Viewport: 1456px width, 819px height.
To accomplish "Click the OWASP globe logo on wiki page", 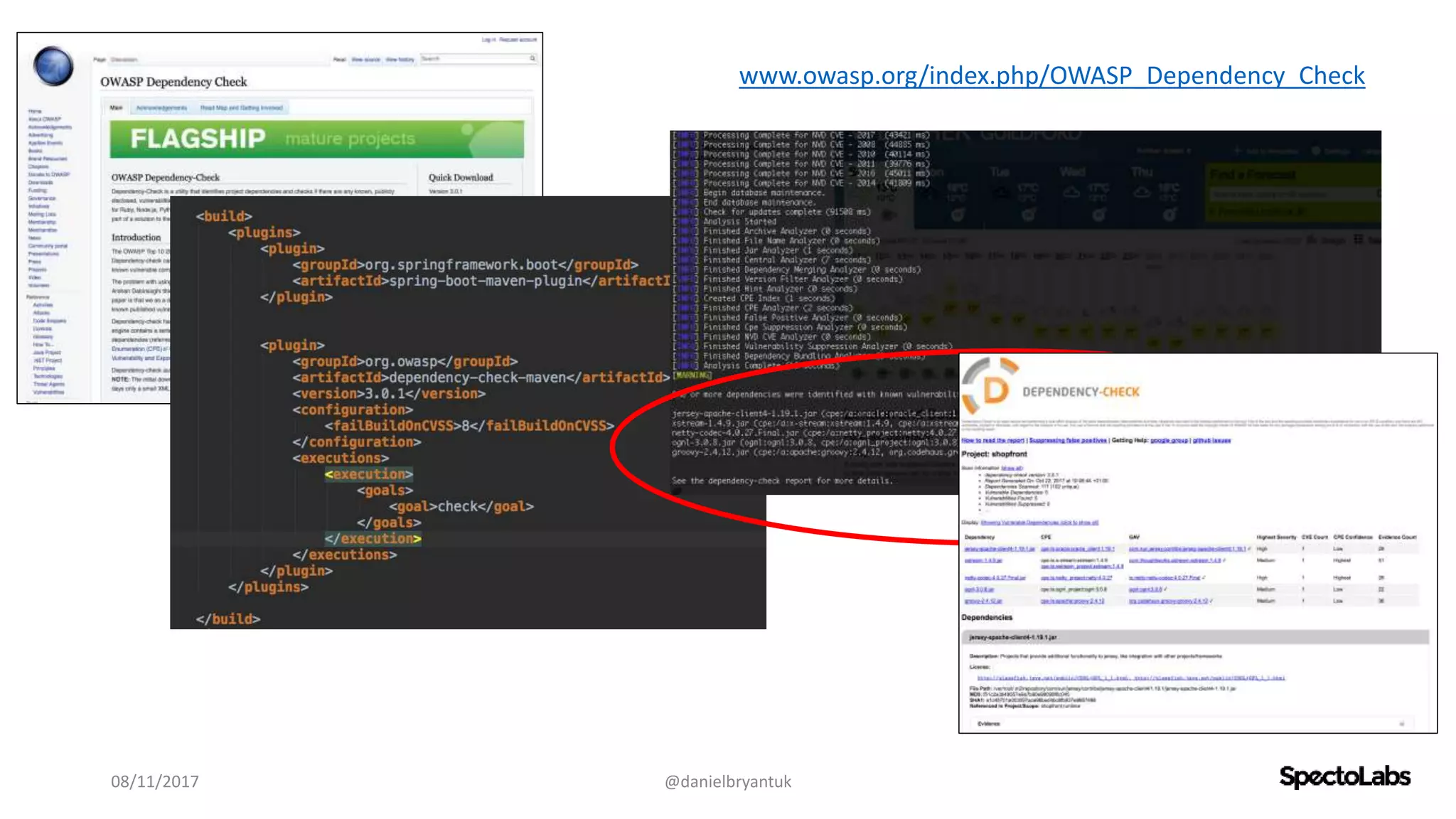I will coord(53,66).
